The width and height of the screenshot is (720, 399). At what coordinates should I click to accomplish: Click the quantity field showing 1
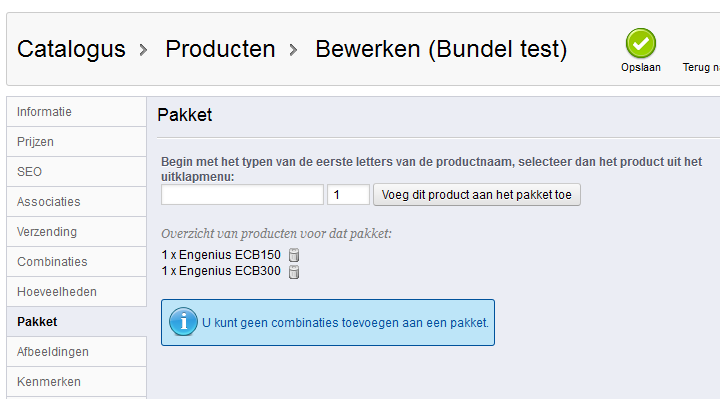point(348,195)
